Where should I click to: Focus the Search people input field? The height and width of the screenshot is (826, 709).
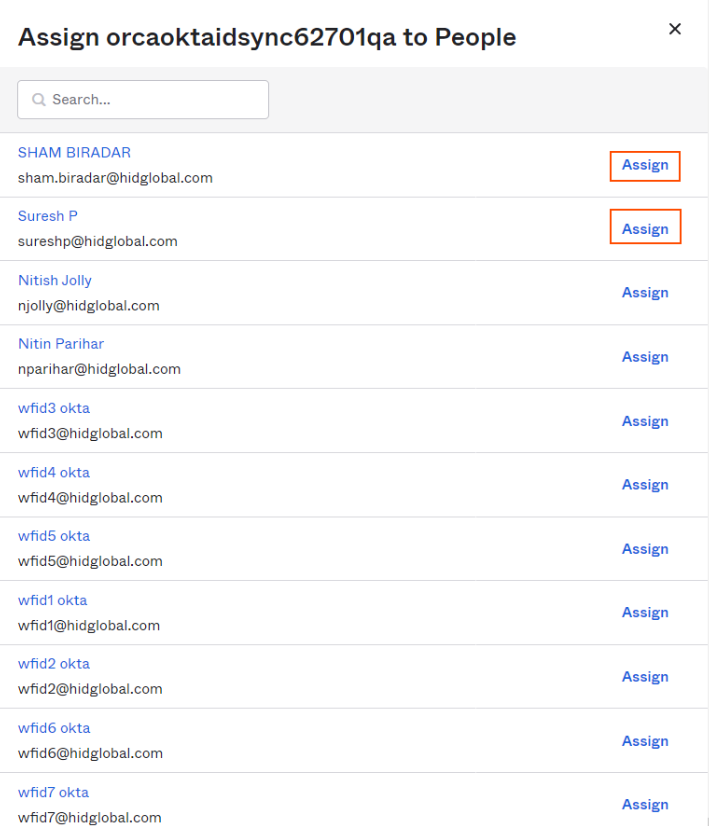click(143, 100)
